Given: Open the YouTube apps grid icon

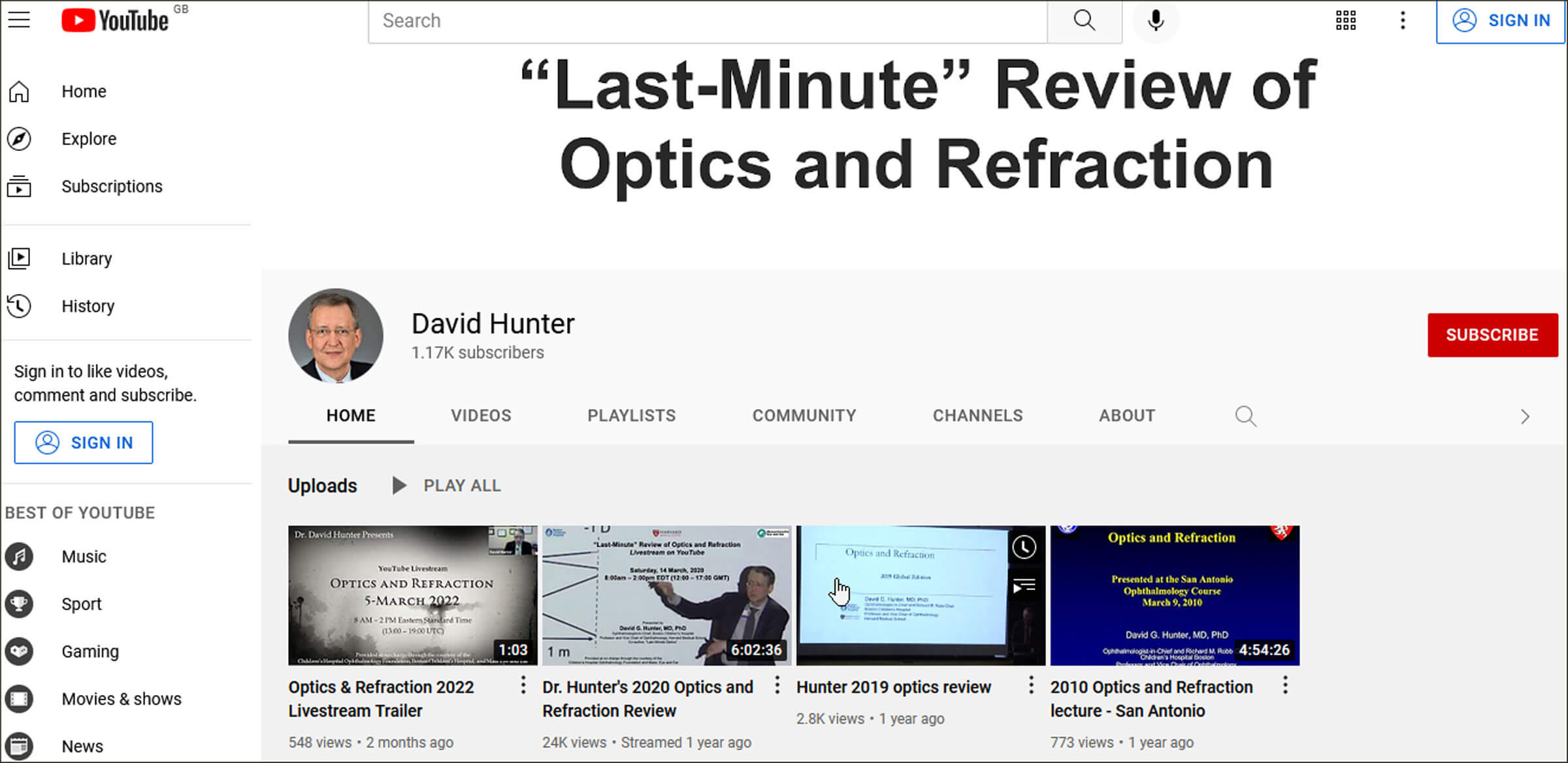Looking at the screenshot, I should point(1345,20).
